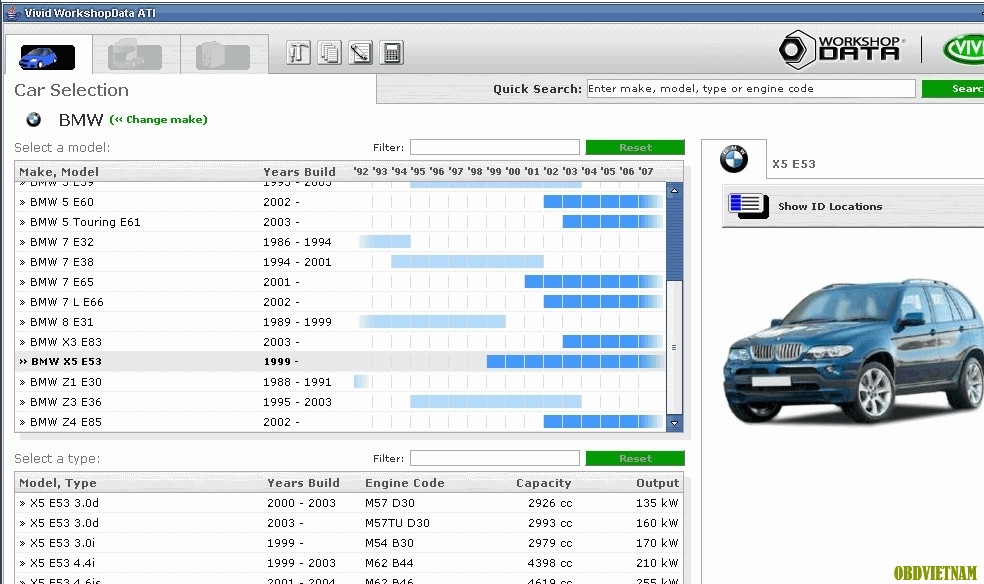Click model list scrollbar down arrow
This screenshot has width=984, height=584.
pyautogui.click(x=674, y=423)
